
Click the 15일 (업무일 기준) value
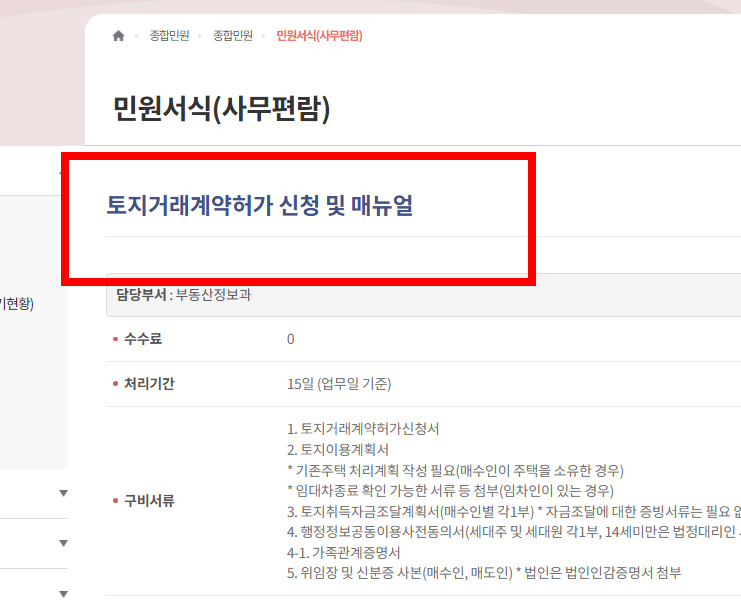(339, 384)
